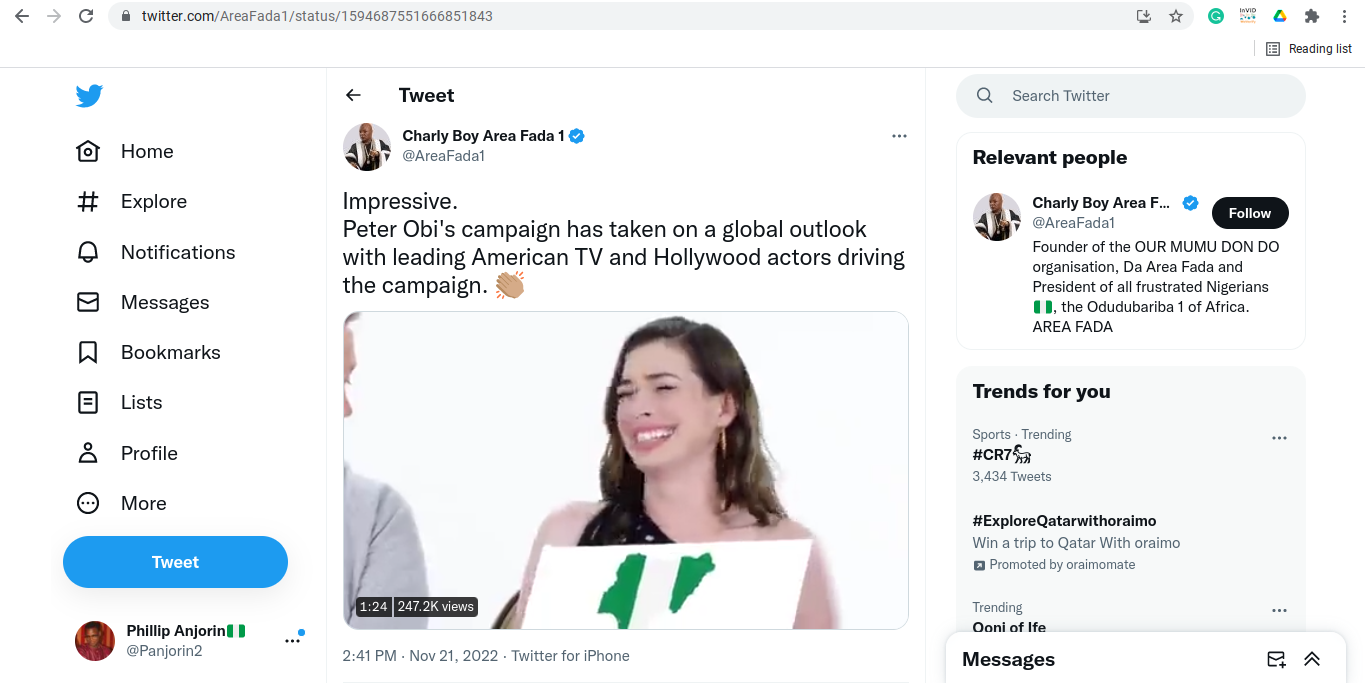Click the Twitter bird logo

[x=89, y=96]
